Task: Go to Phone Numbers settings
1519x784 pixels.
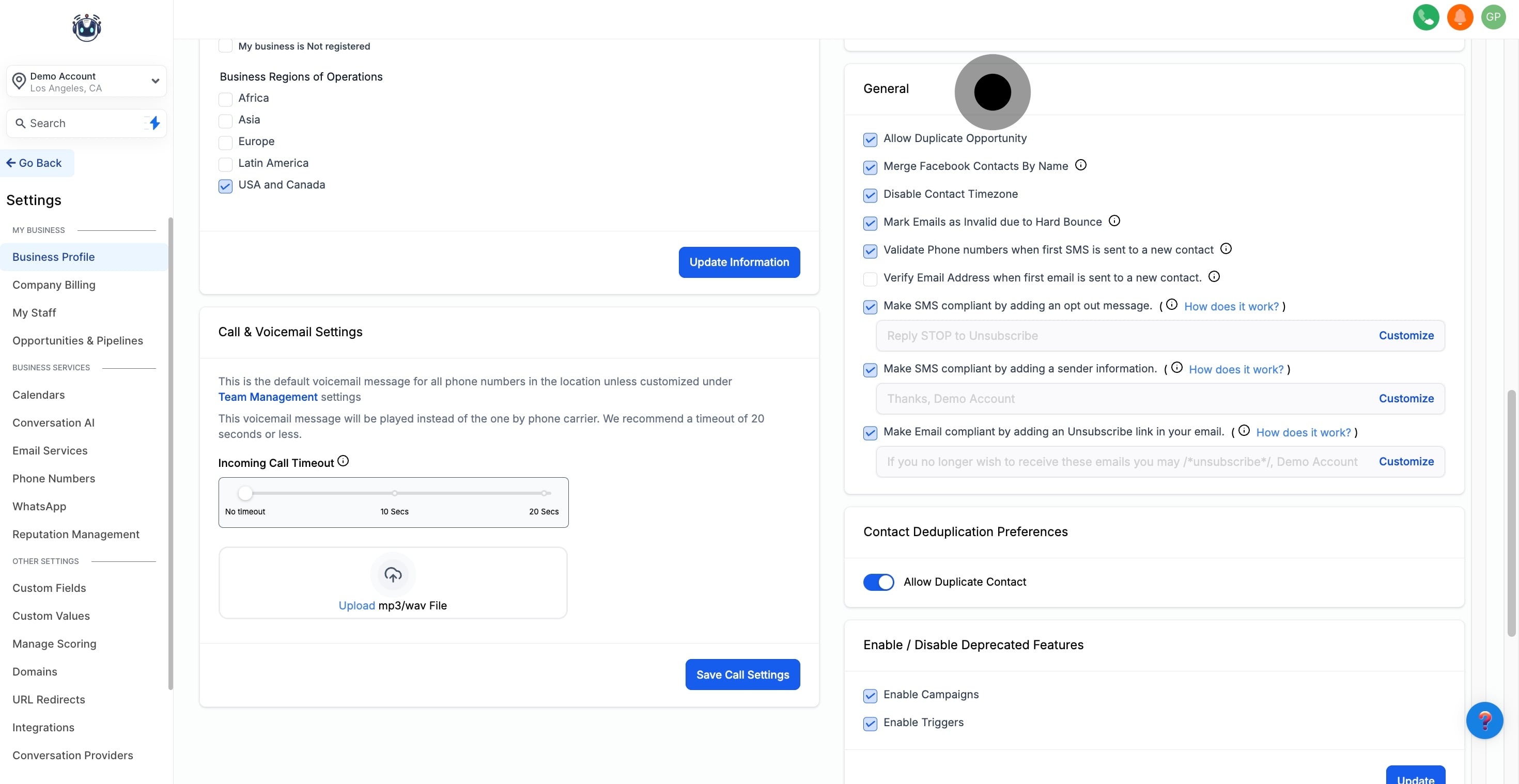Action: pos(54,478)
